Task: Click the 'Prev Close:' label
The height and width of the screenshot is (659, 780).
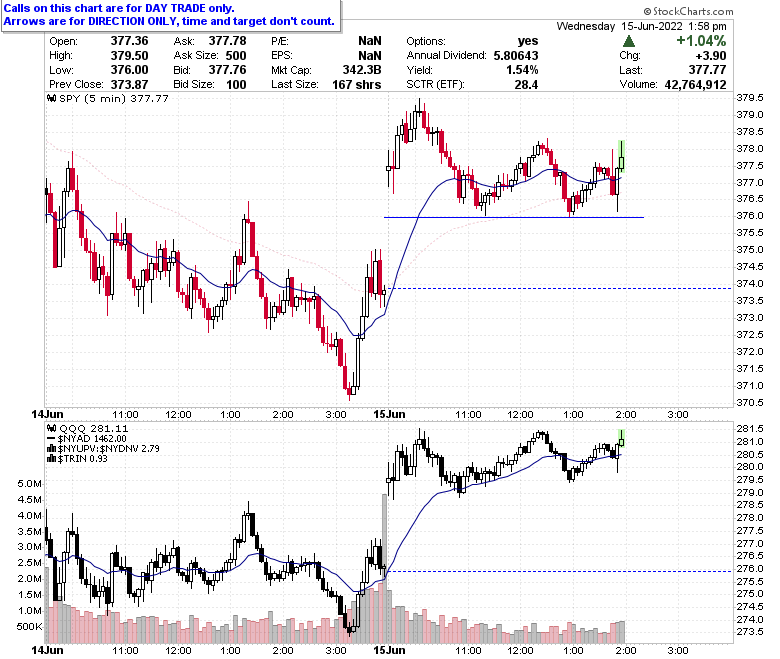Action: pyautogui.click(x=76, y=85)
